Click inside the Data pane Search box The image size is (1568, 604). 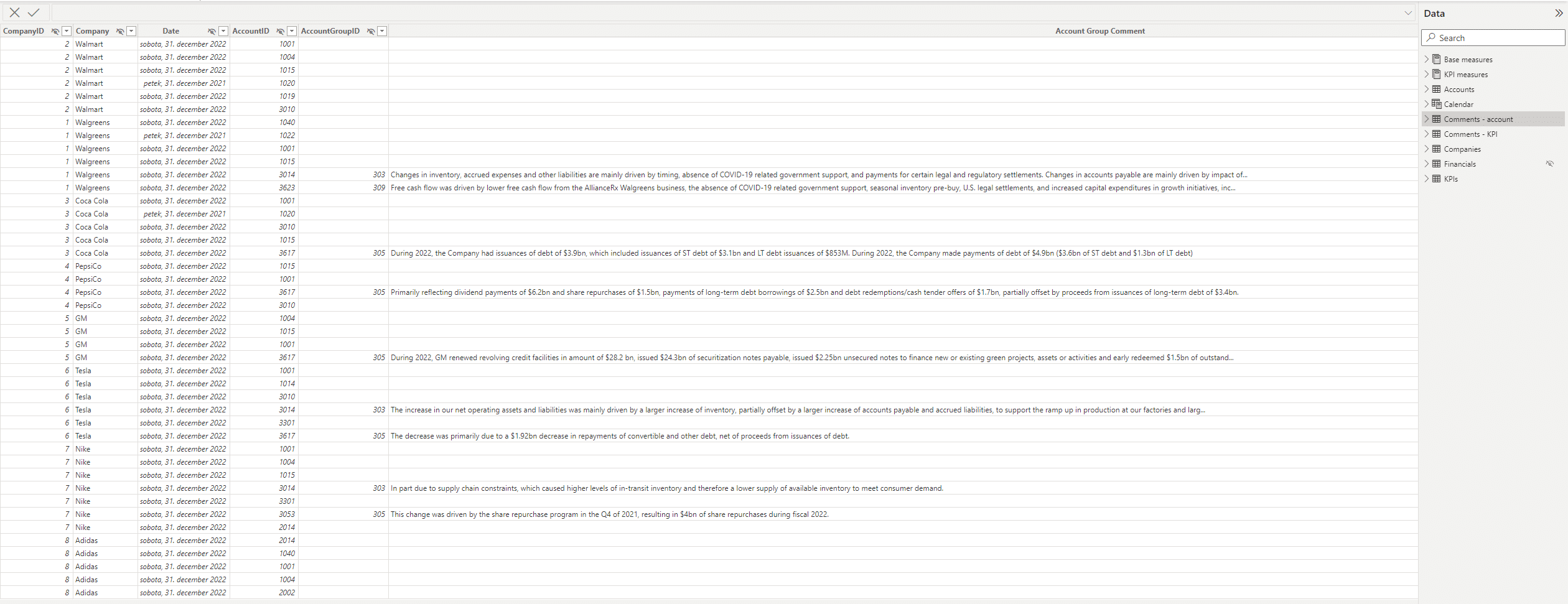pos(1493,37)
